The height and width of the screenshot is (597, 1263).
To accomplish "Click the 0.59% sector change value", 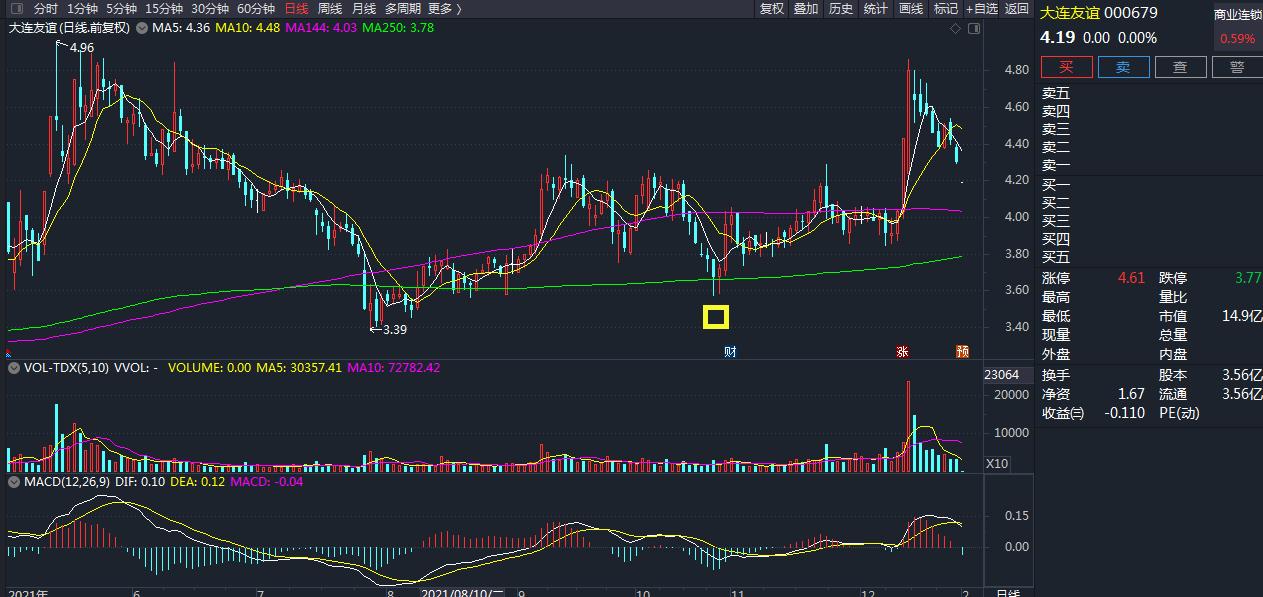I will tap(1237, 39).
